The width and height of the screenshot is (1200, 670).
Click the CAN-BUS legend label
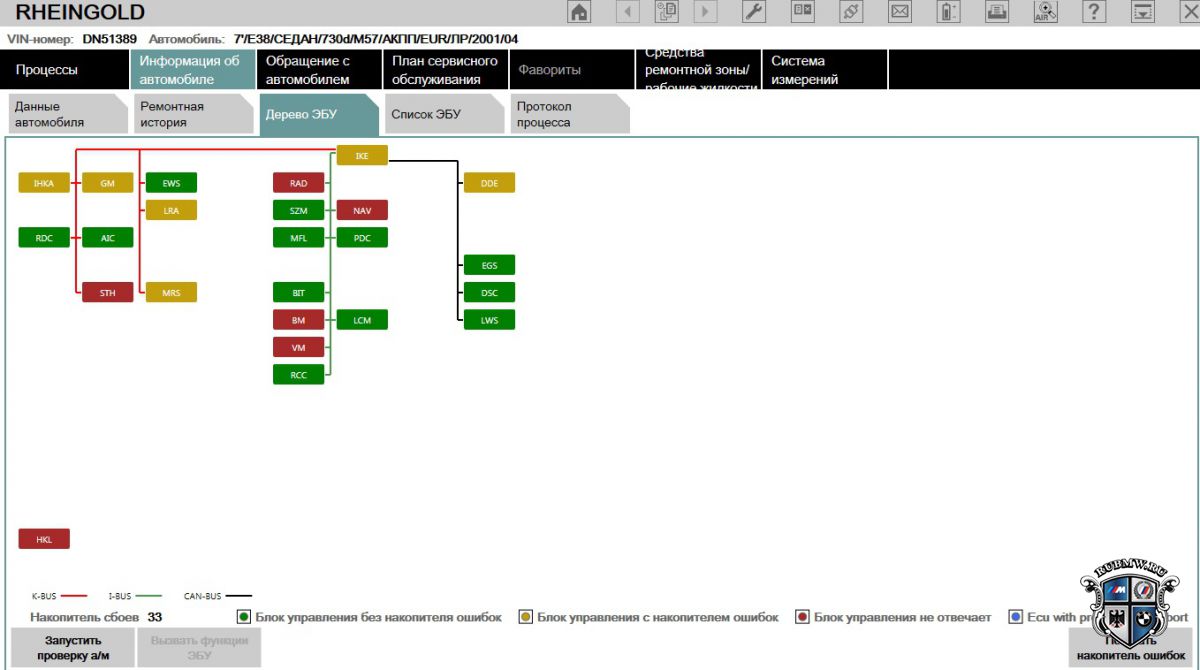pyautogui.click(x=203, y=596)
